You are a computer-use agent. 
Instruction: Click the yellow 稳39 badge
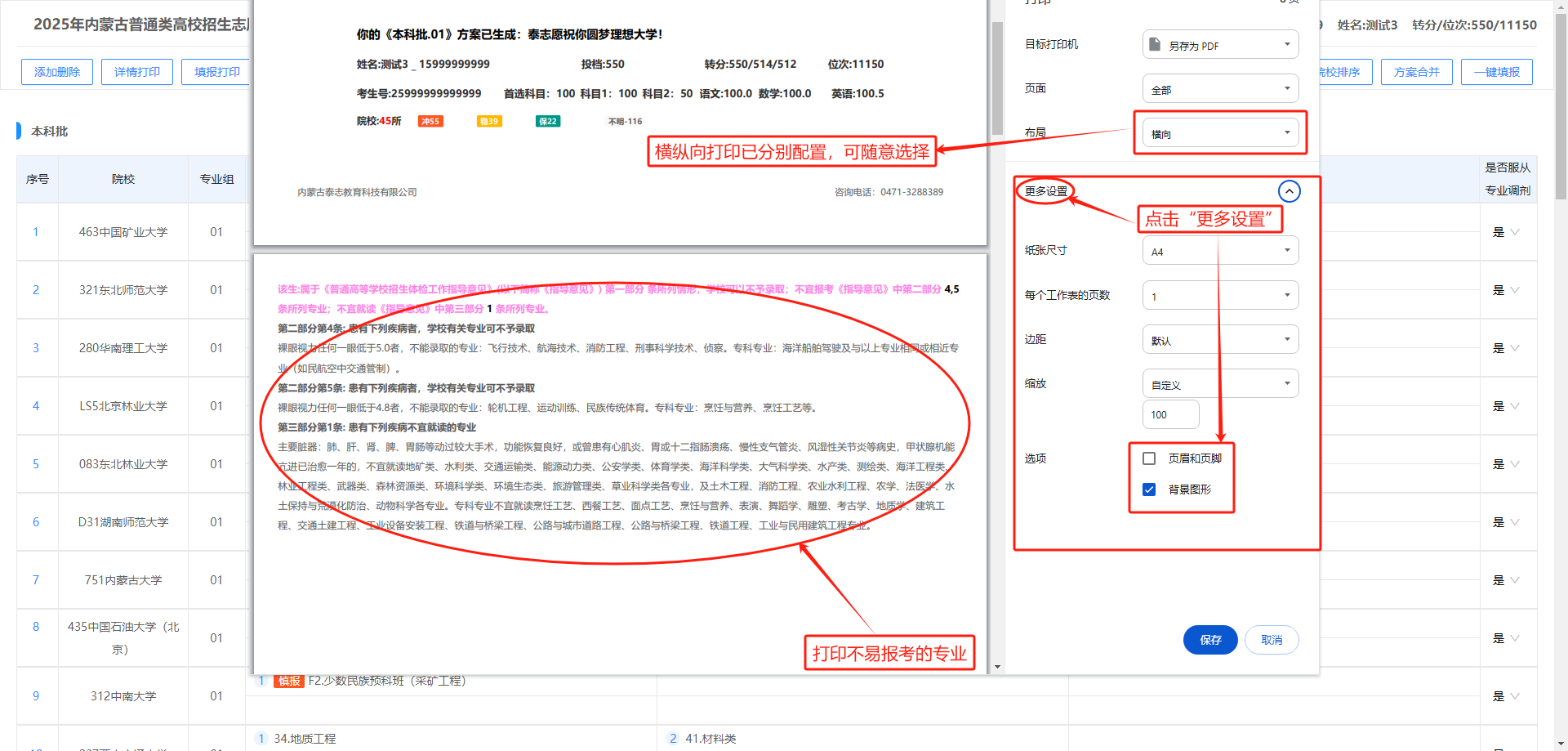point(488,121)
